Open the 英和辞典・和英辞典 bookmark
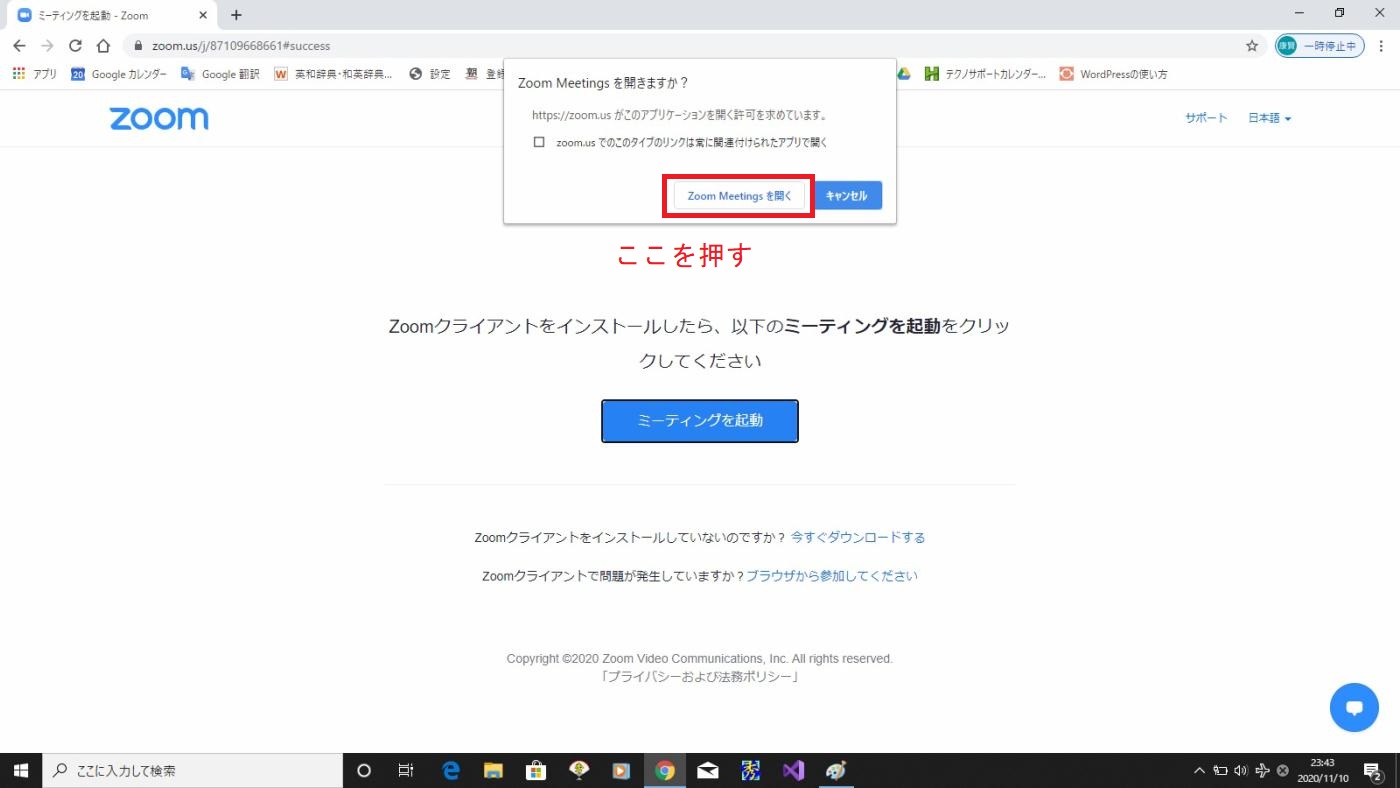This screenshot has width=1400, height=788. click(x=333, y=74)
